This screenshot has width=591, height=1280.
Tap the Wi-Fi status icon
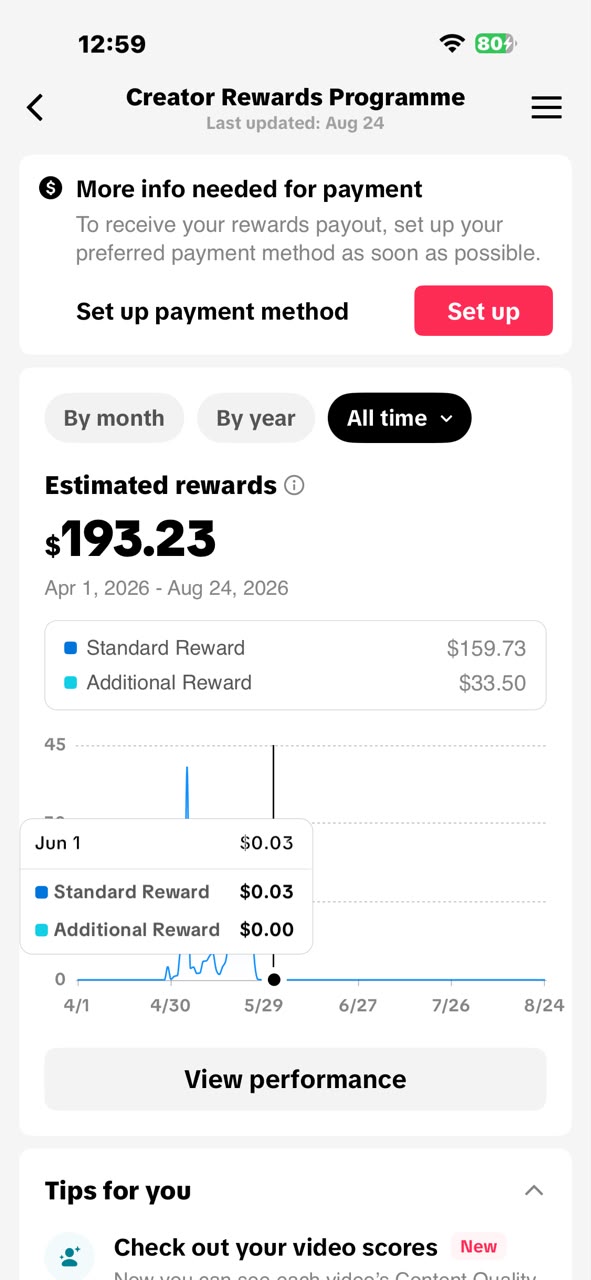452,43
